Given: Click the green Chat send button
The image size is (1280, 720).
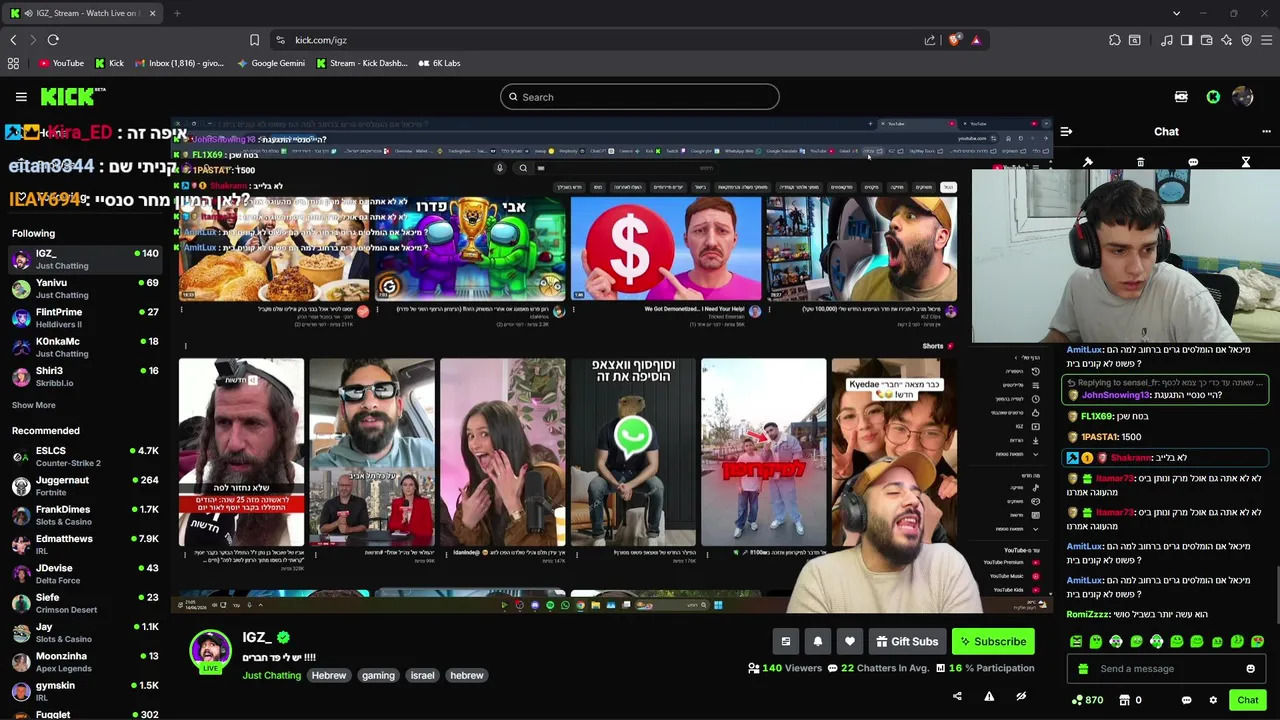Looking at the screenshot, I should tap(1247, 700).
